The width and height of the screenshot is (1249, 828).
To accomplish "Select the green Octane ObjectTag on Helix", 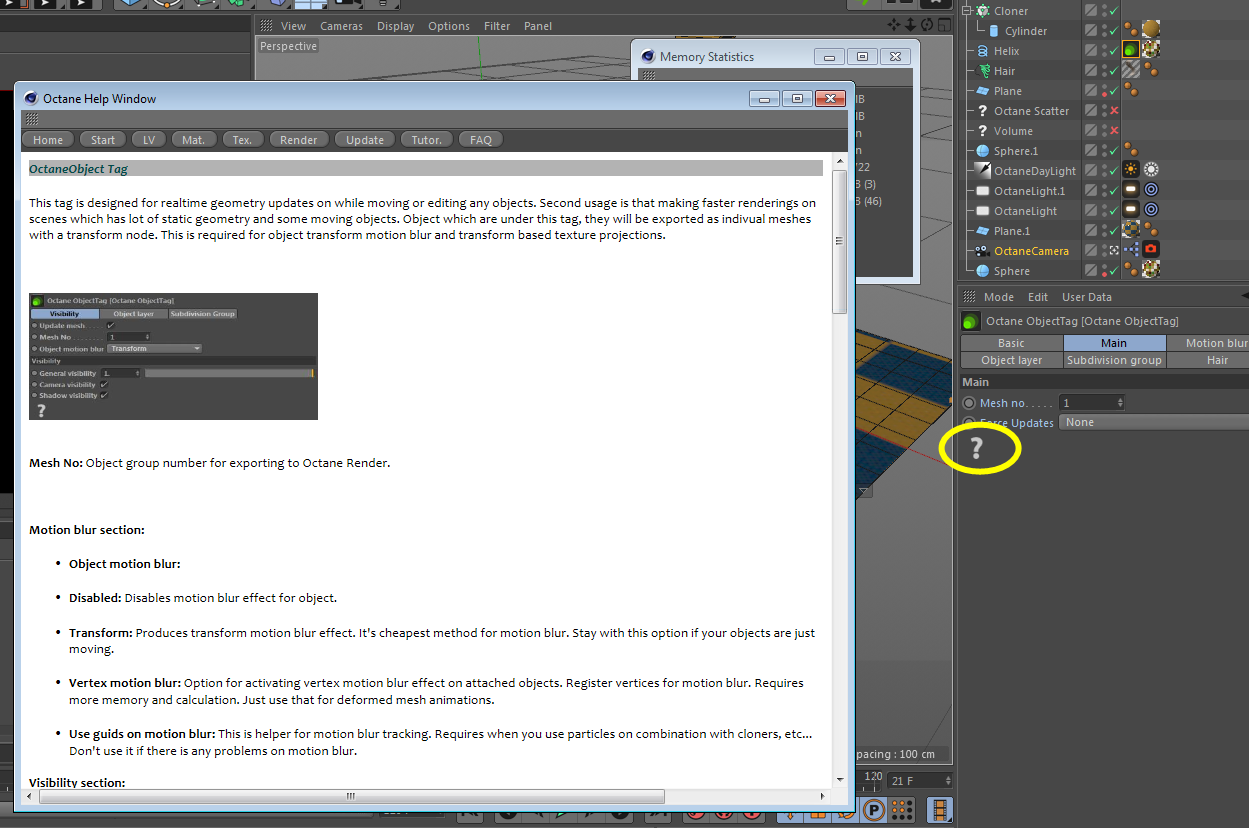I will [1131, 49].
